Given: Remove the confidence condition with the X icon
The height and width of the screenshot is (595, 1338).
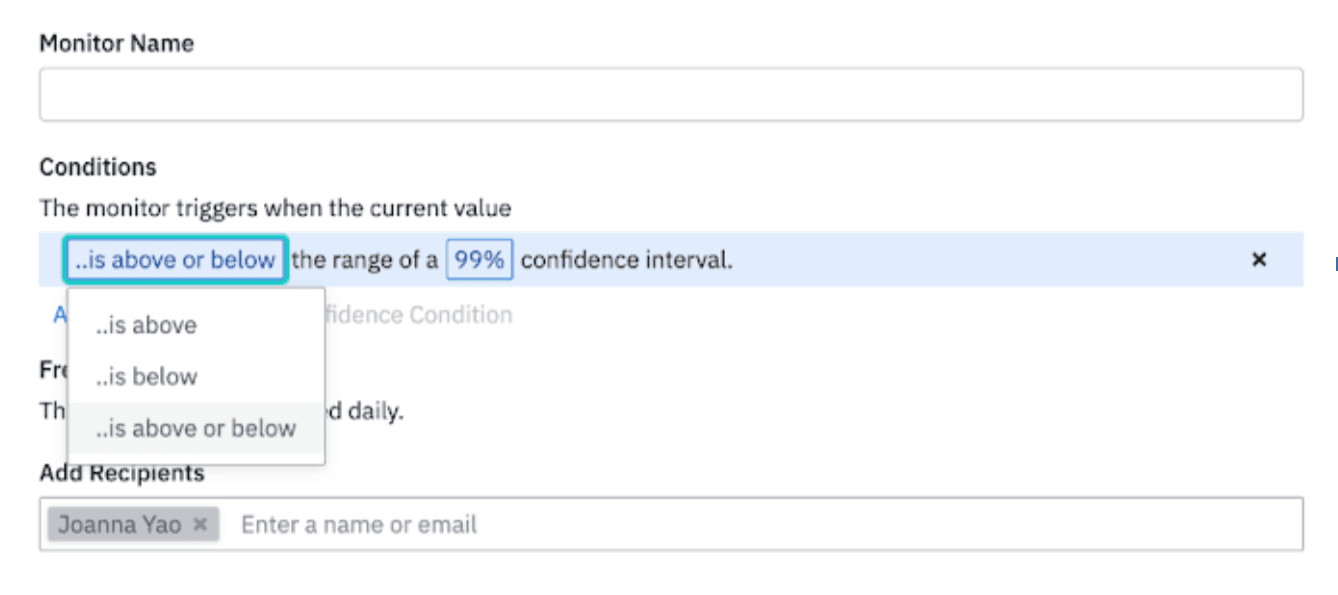Looking at the screenshot, I should [x=1259, y=260].
